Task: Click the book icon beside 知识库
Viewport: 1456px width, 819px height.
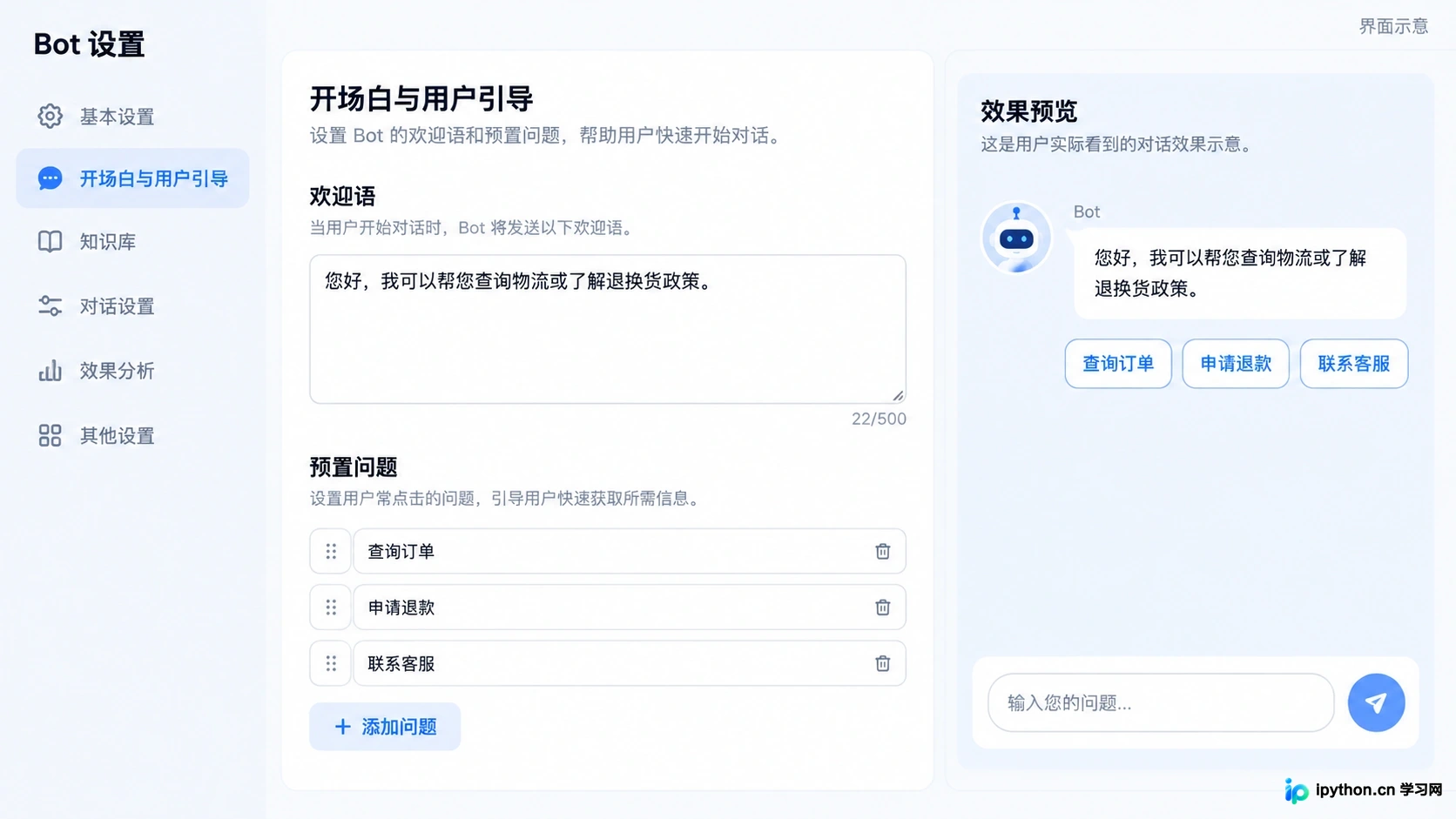Action: tap(50, 241)
